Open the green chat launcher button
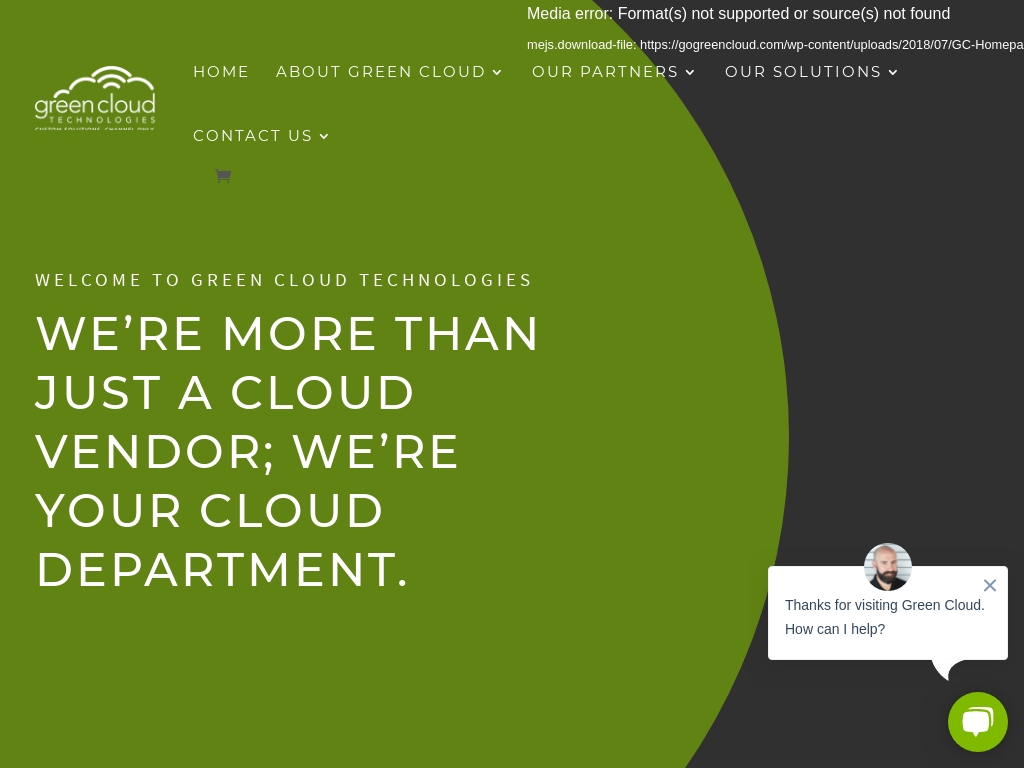The width and height of the screenshot is (1024, 768). (978, 722)
